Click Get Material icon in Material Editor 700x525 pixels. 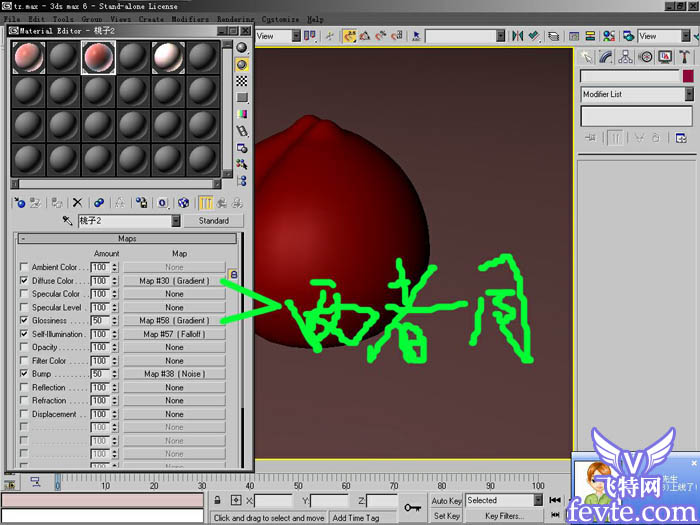point(19,202)
